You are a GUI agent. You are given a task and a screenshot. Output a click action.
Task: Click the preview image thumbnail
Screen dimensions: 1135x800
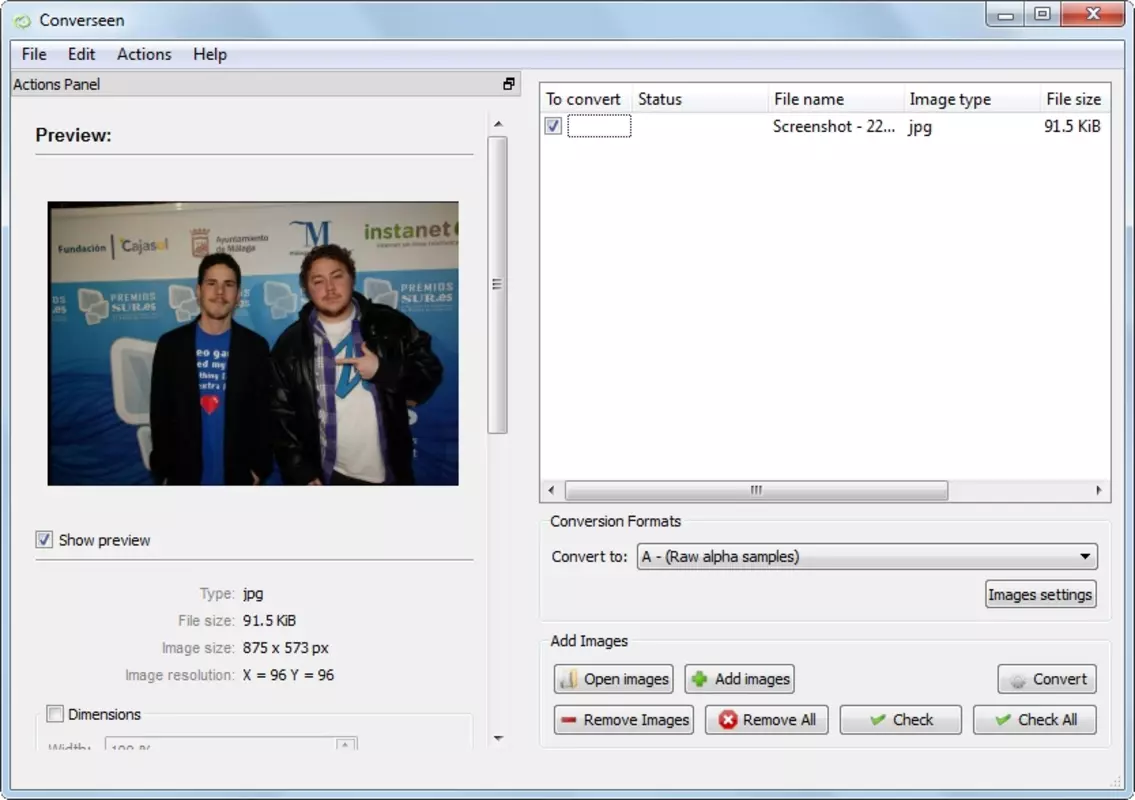pos(253,343)
